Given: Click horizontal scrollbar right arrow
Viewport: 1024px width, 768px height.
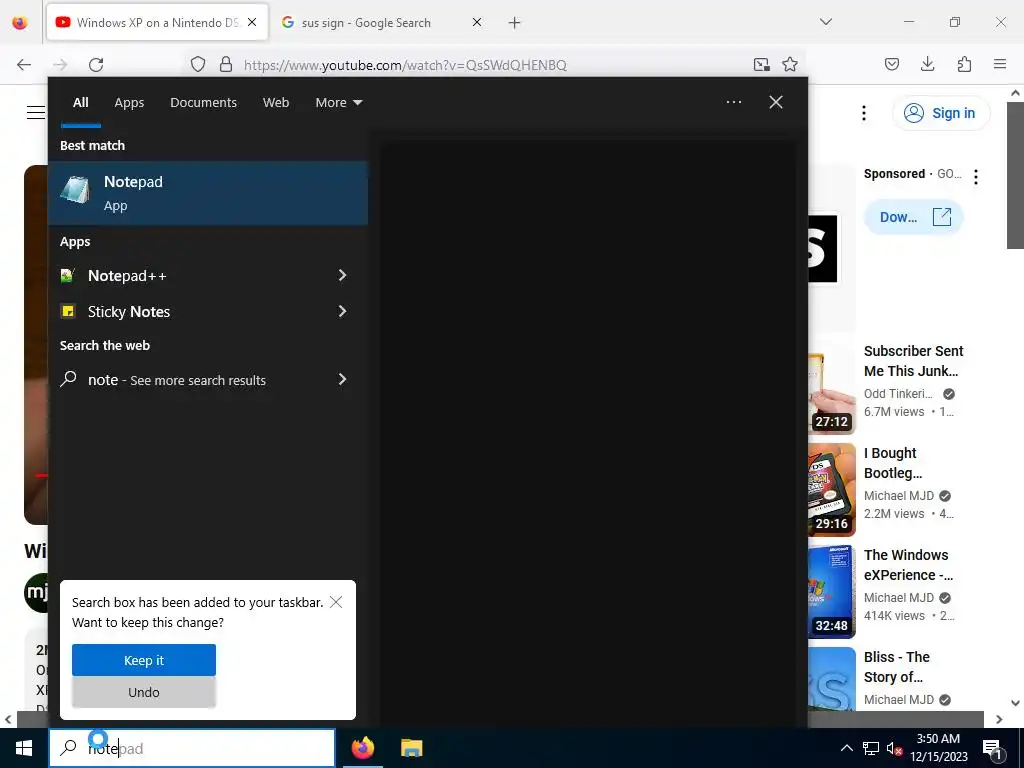Looking at the screenshot, I should 999,719.
